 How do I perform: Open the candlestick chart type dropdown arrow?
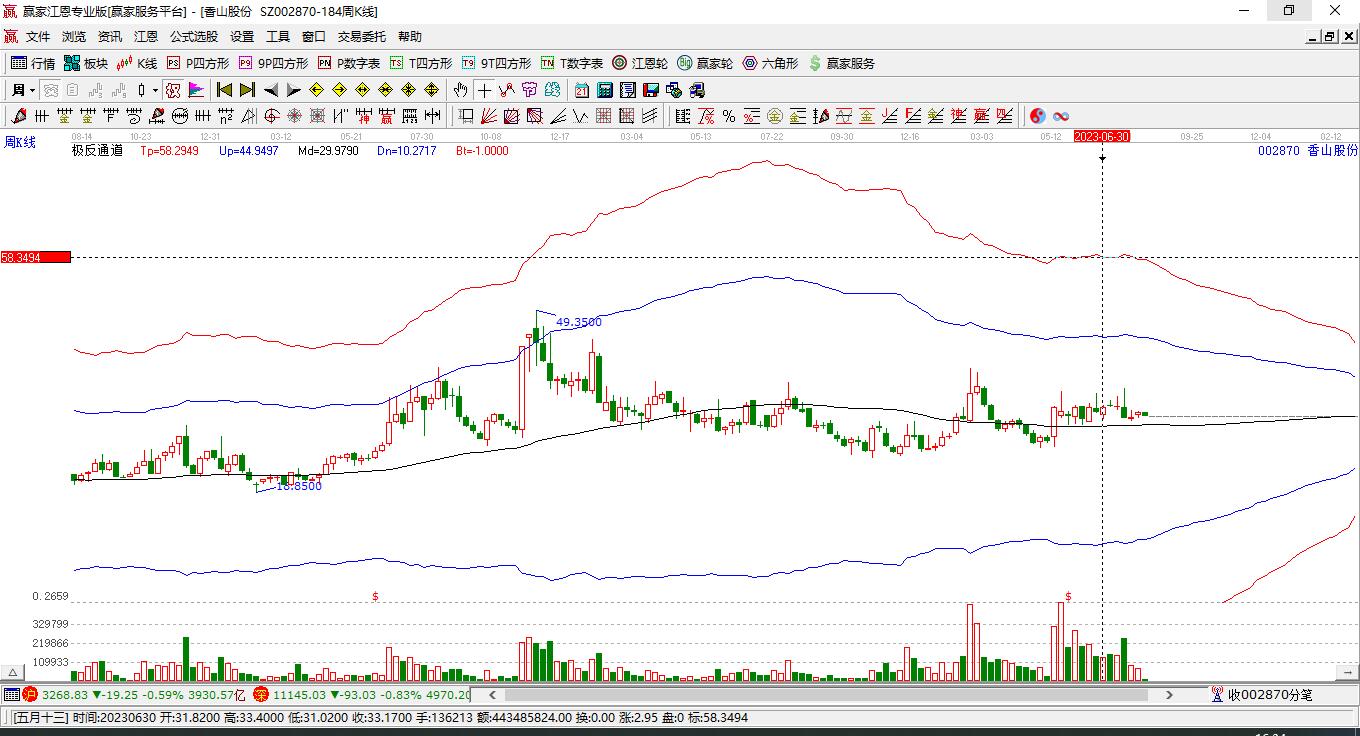(x=155, y=90)
